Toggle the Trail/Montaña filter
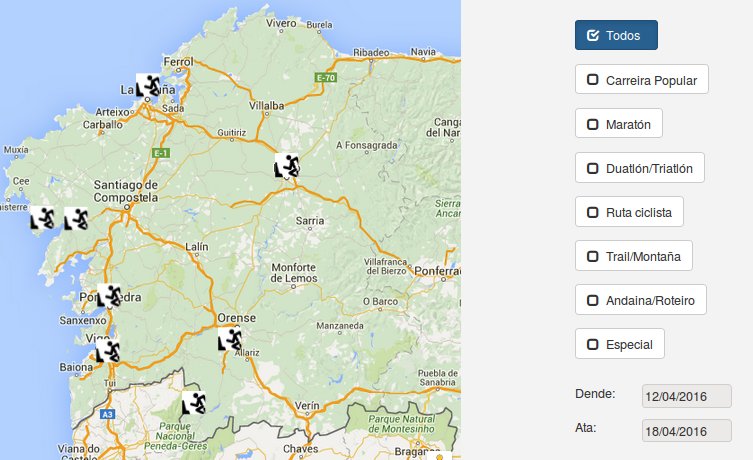This screenshot has width=753, height=460. [x=634, y=255]
